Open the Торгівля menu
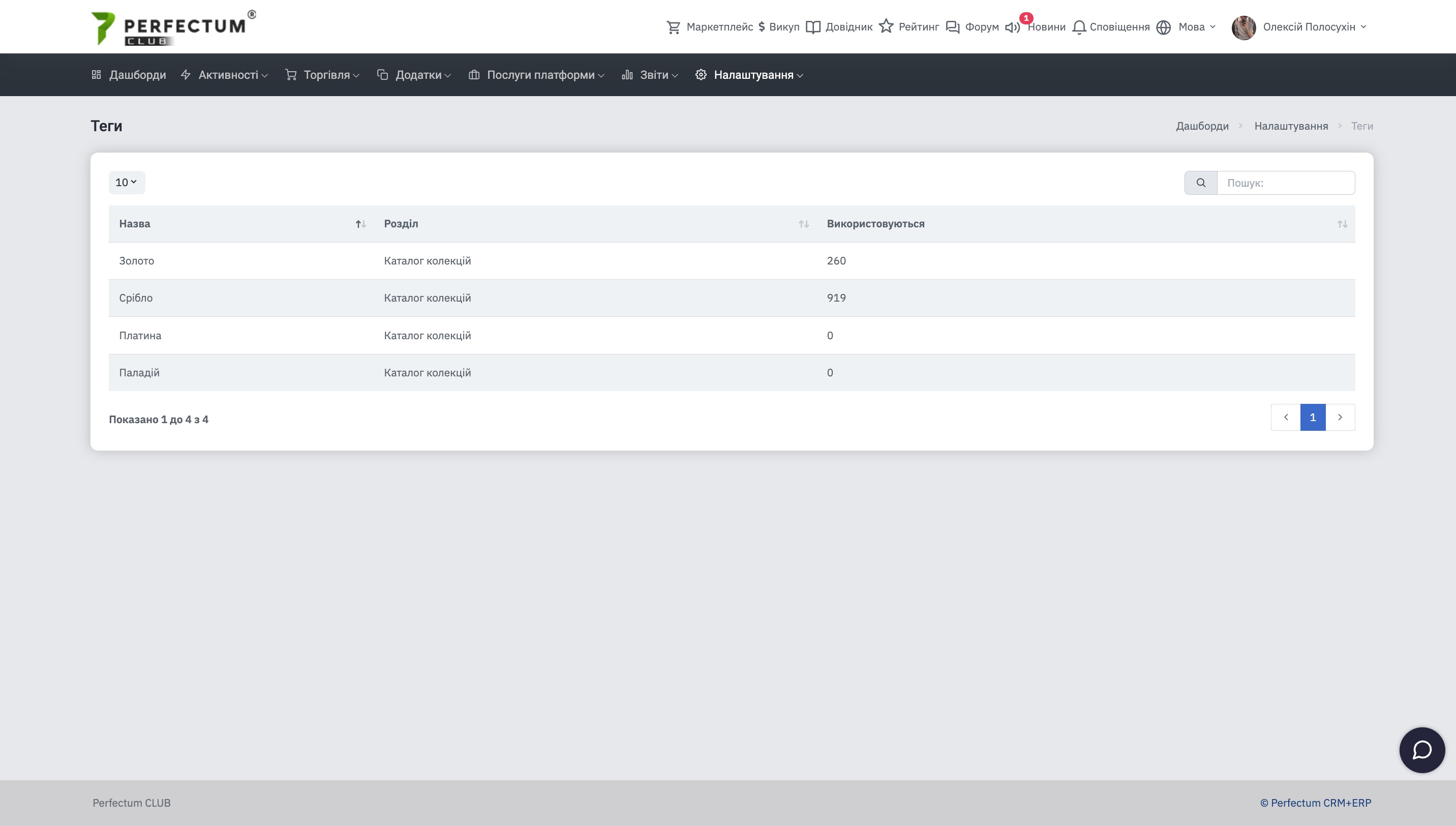Screen dimensions: 1456x826 tap(326, 75)
